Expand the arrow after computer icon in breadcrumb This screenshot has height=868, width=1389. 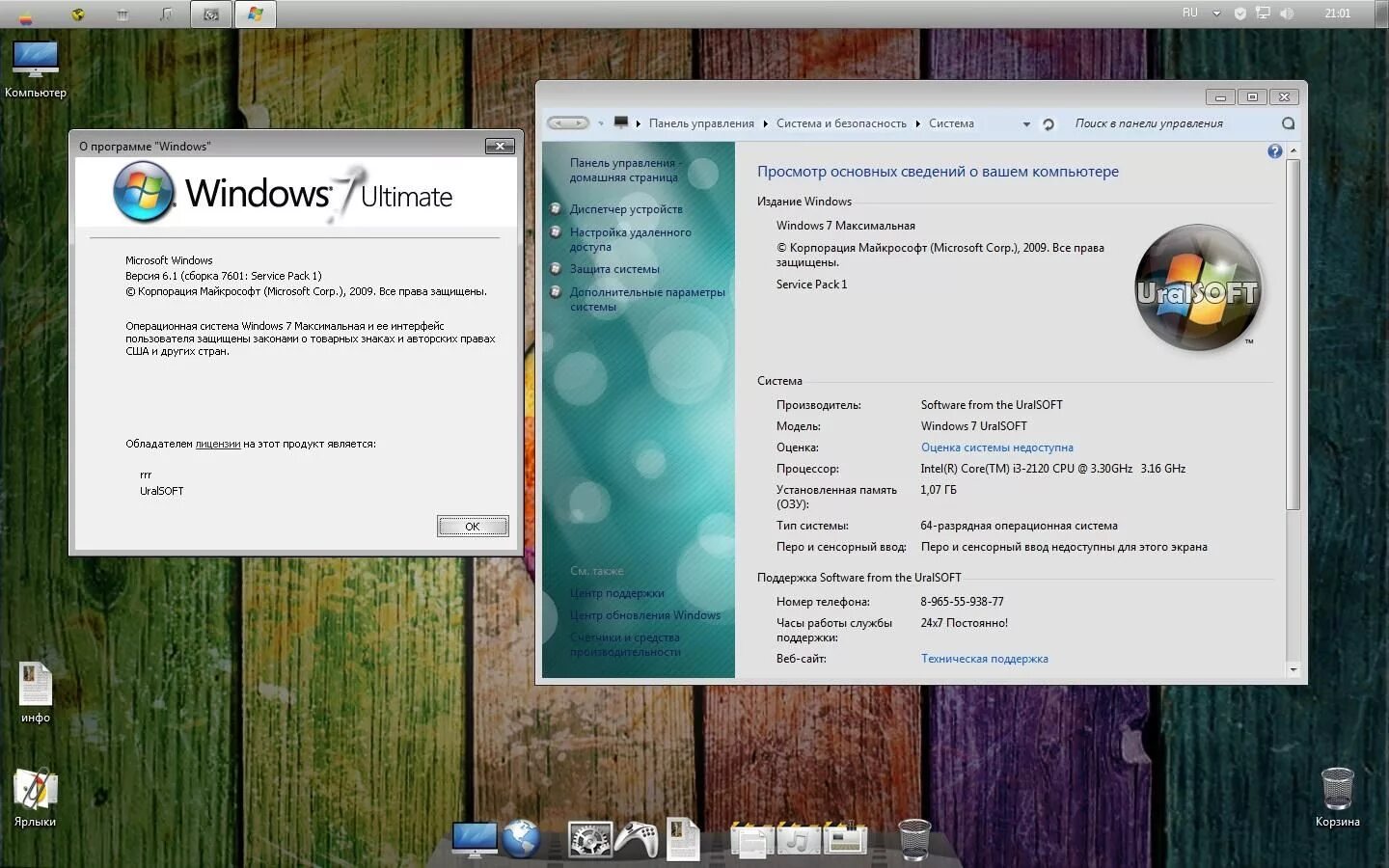pyautogui.click(x=639, y=123)
